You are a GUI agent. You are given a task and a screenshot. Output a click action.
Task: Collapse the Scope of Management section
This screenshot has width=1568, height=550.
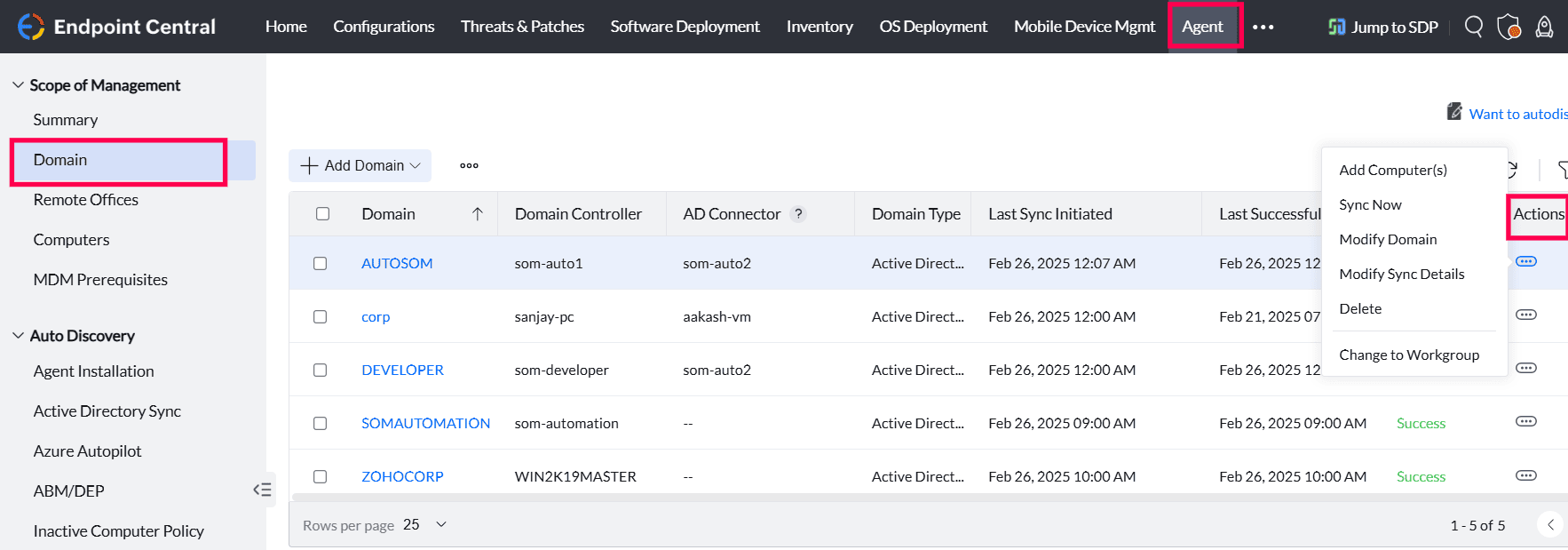(18, 85)
